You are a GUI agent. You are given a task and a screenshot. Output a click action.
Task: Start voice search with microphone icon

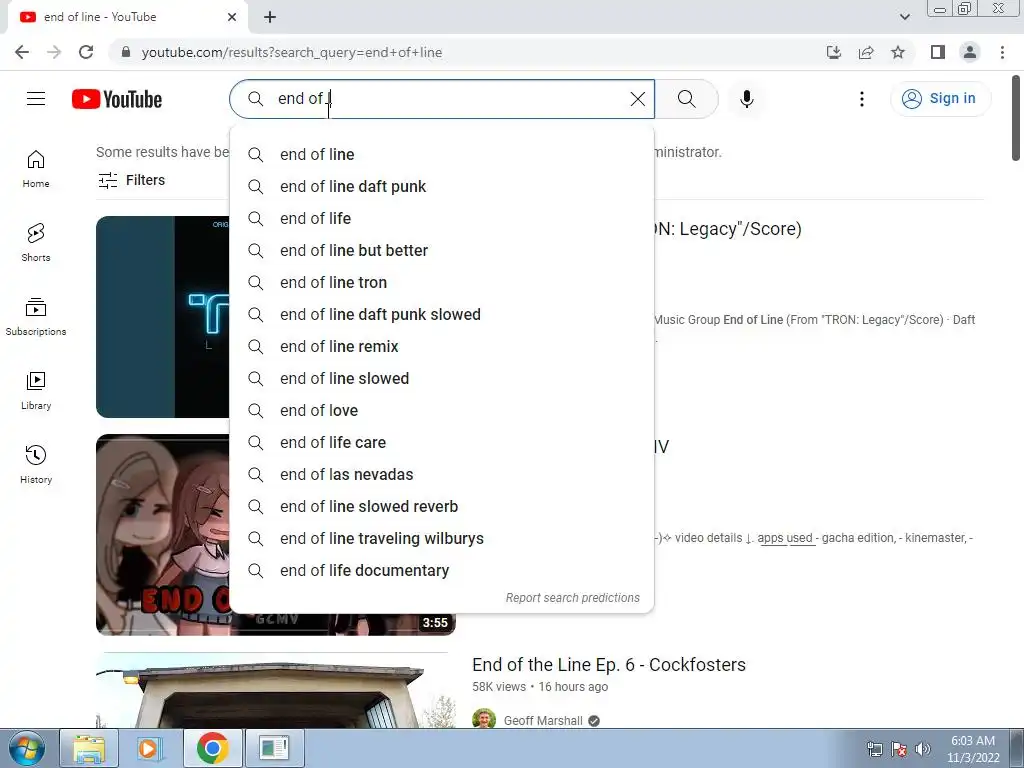pos(746,99)
